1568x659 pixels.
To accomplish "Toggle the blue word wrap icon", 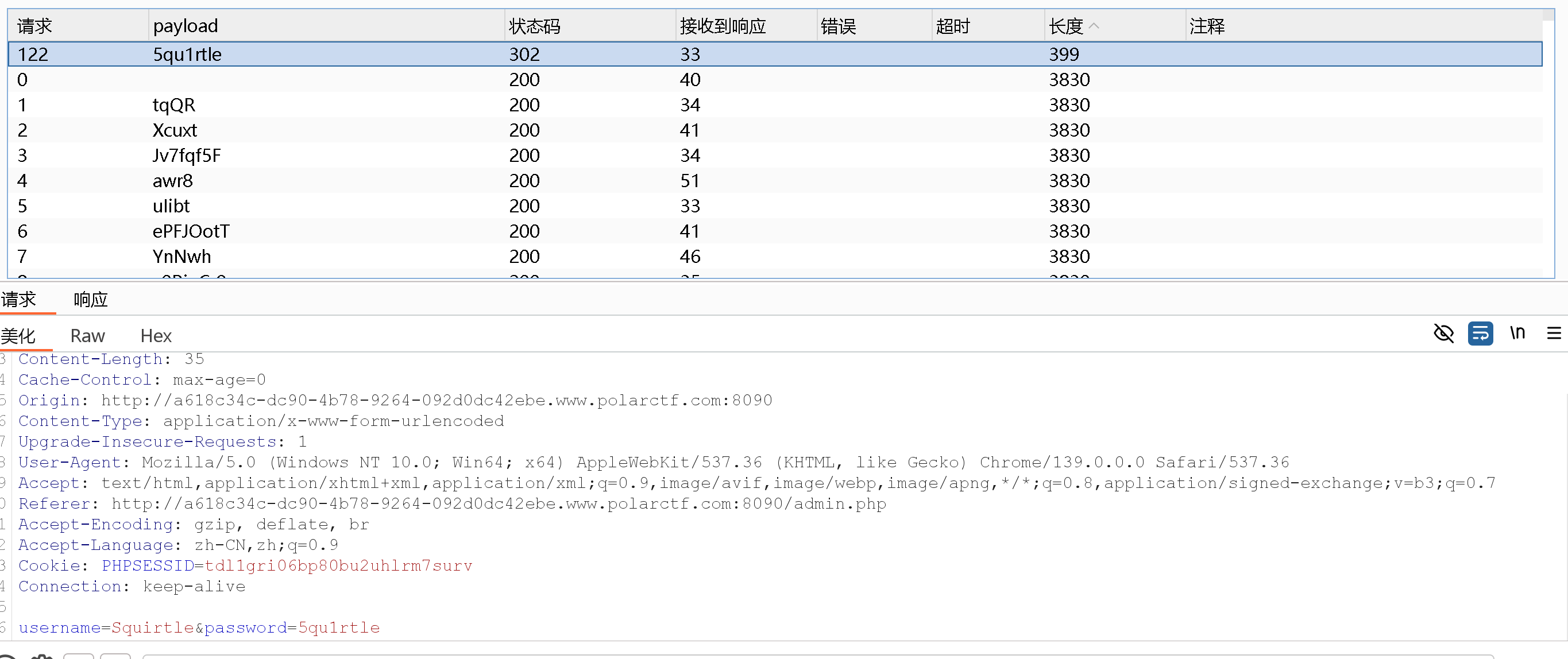I will click(1480, 334).
